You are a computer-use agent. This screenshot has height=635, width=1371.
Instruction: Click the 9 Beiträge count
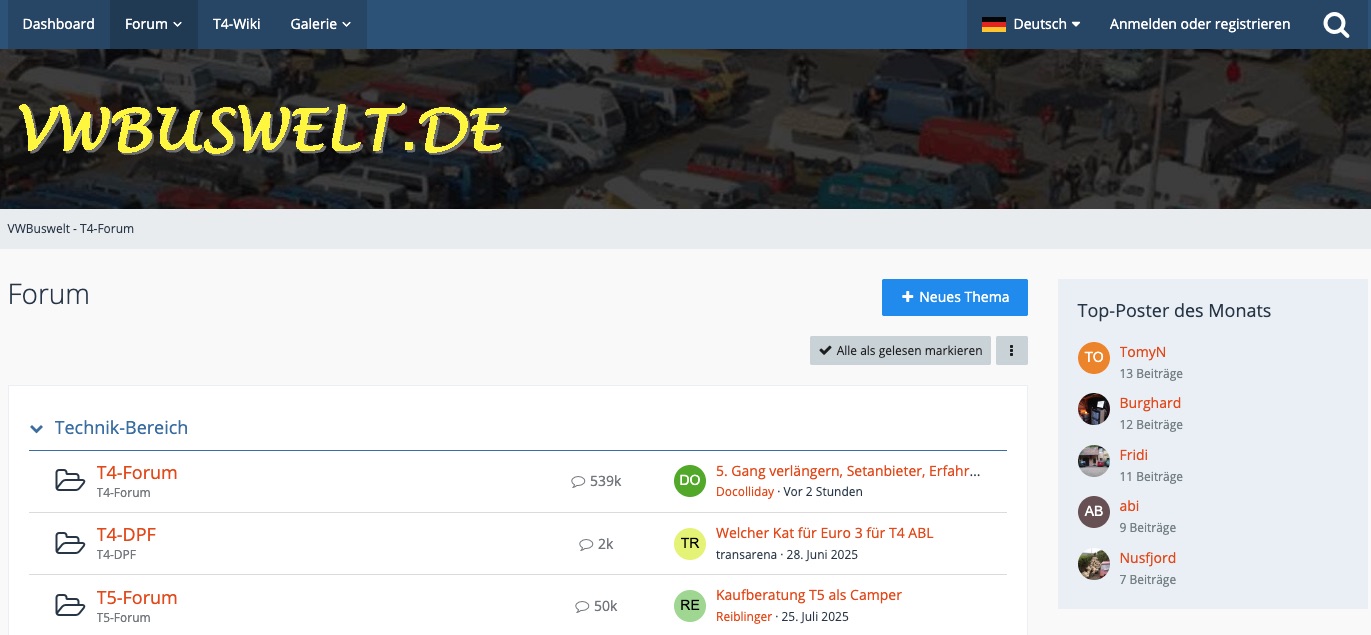coord(1148,528)
